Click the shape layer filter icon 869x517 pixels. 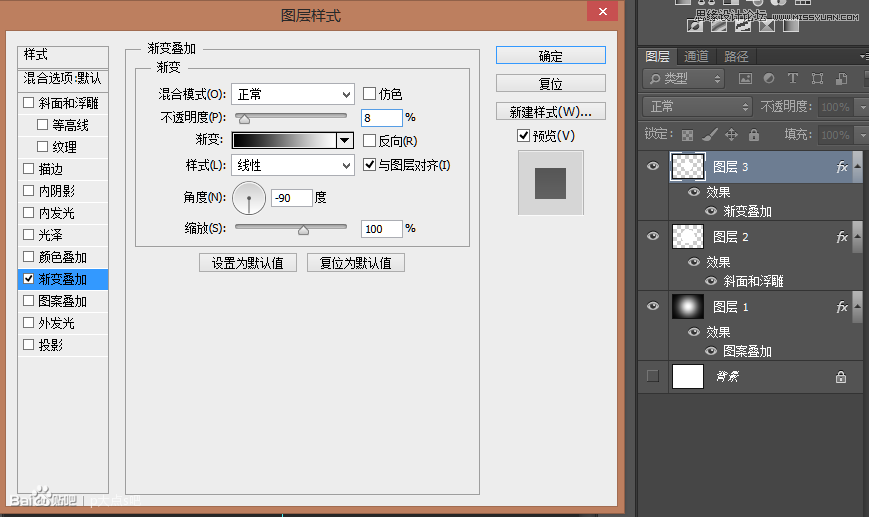point(818,79)
